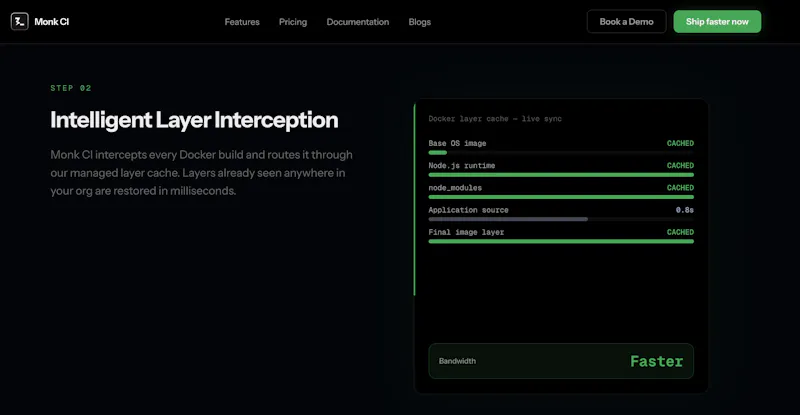This screenshot has width=800, height=415.
Task: Click the CACHED status for node_modules
Action: pos(680,188)
